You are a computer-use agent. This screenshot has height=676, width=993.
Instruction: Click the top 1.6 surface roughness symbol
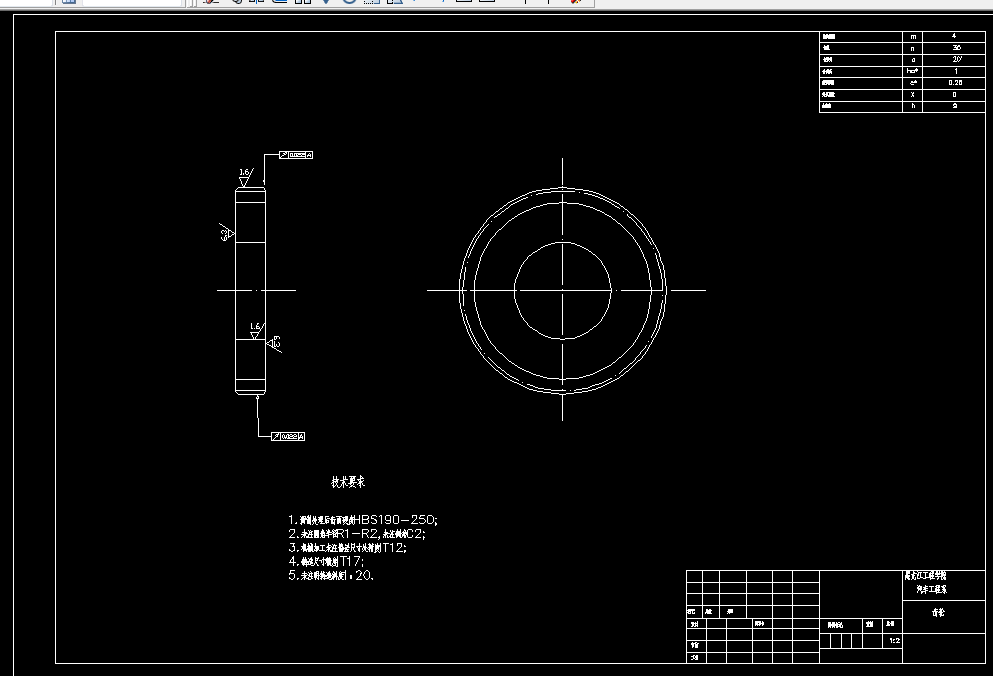click(x=246, y=177)
